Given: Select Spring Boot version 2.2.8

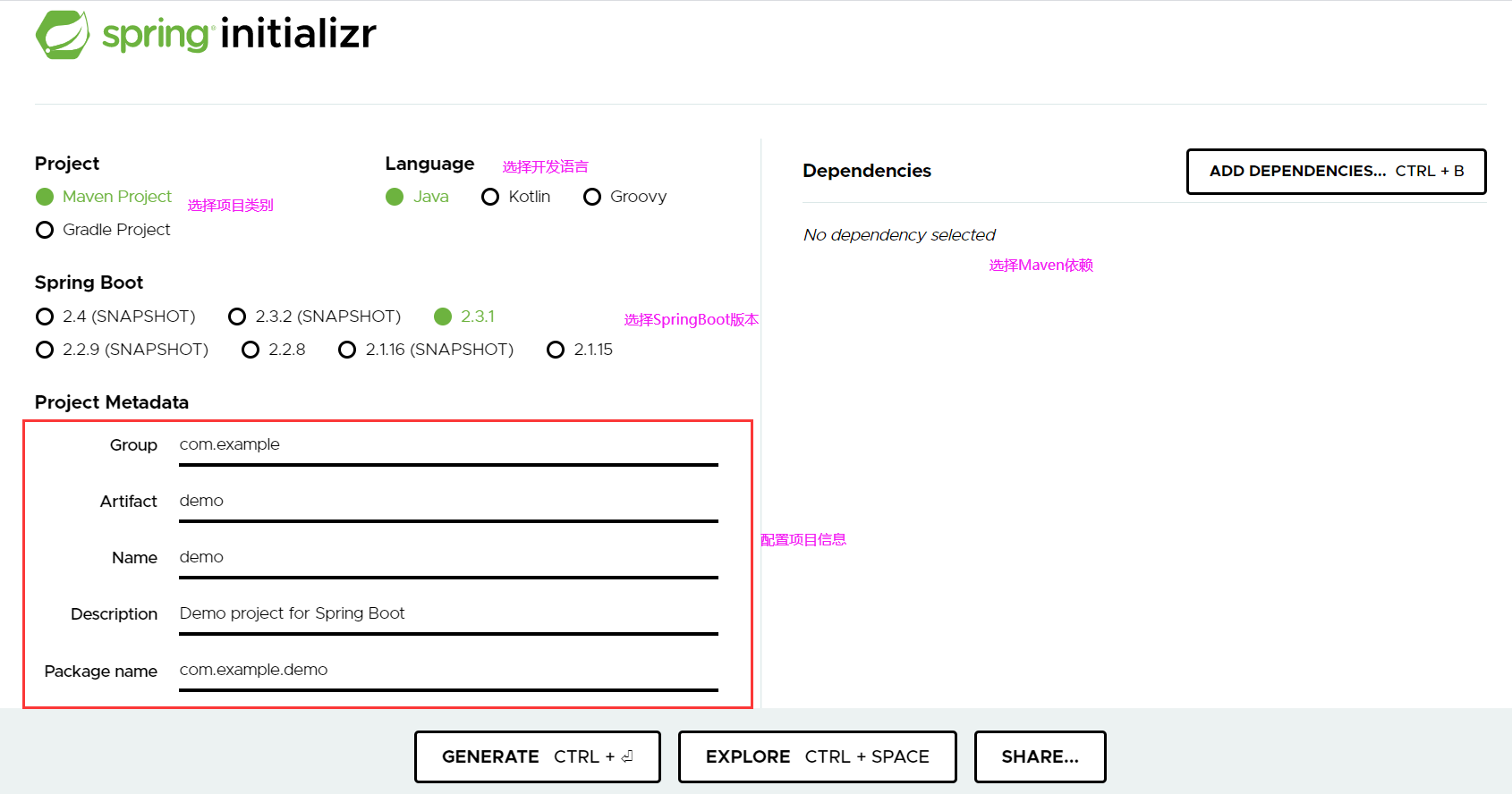Looking at the screenshot, I should [274, 350].
